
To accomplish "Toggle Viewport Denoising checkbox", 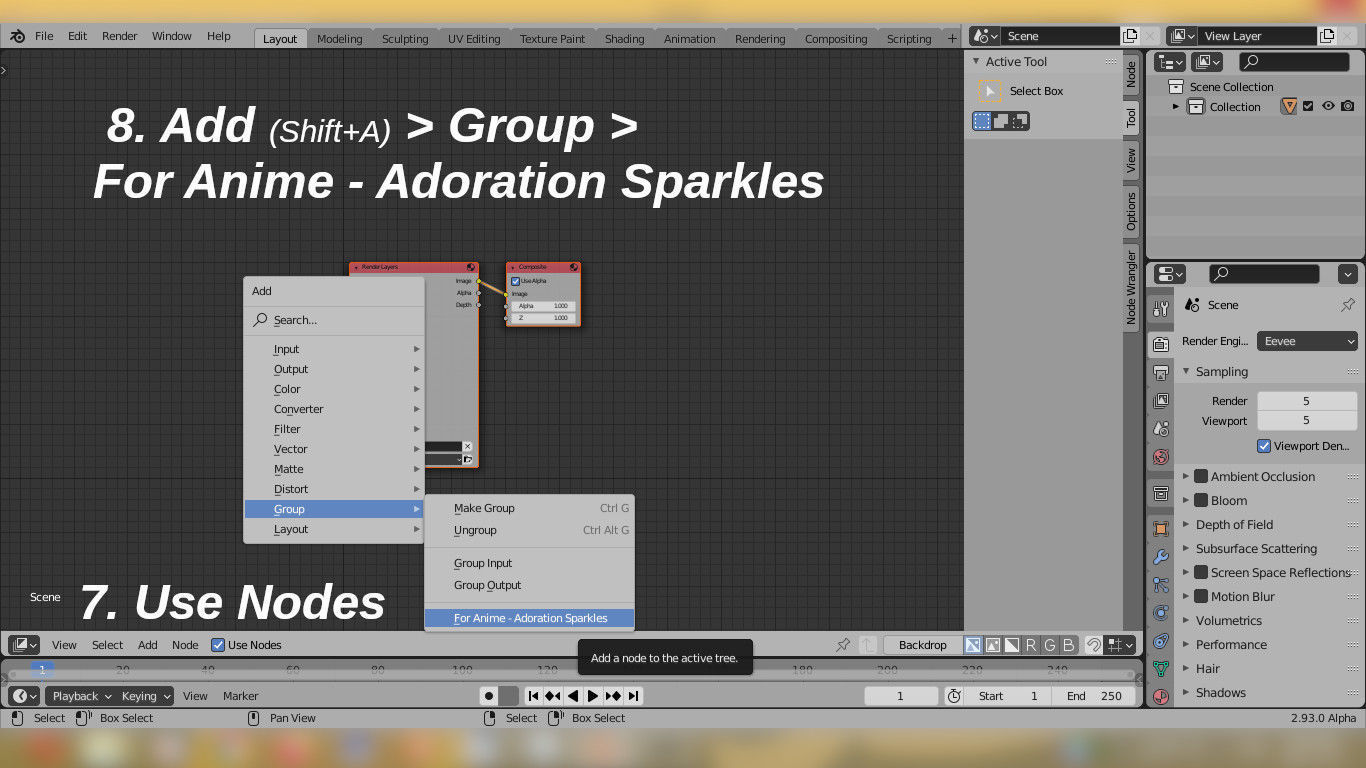I will (1264, 446).
